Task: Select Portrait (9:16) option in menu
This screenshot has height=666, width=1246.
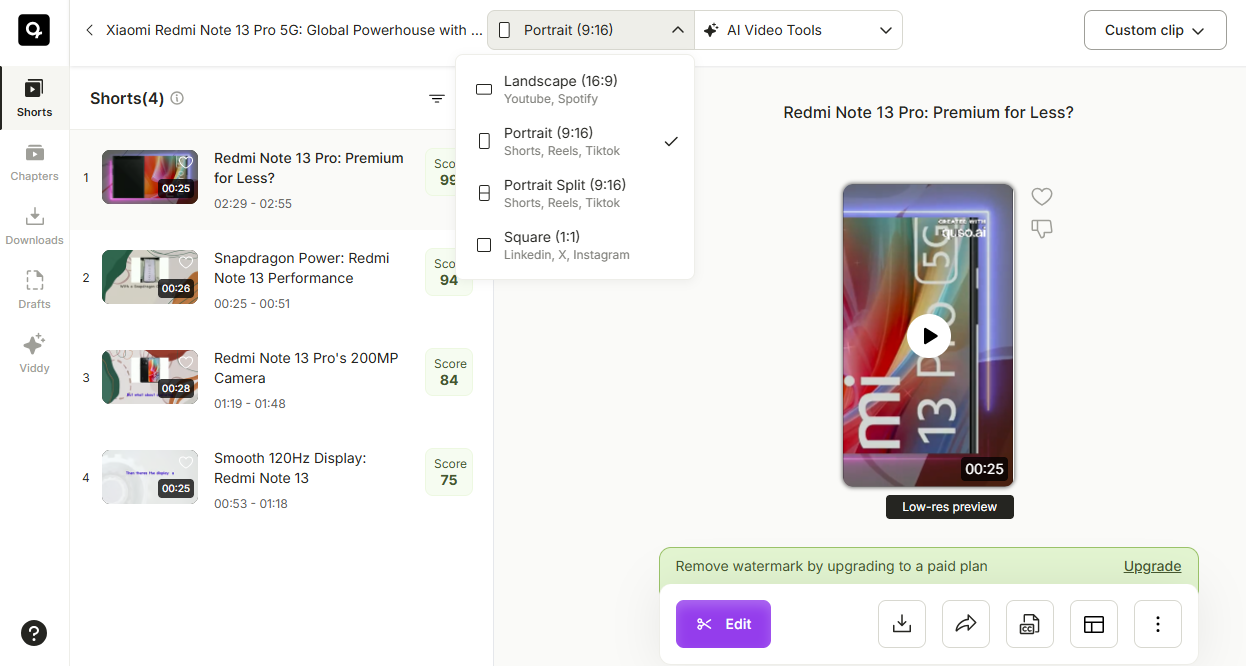Action: point(575,141)
